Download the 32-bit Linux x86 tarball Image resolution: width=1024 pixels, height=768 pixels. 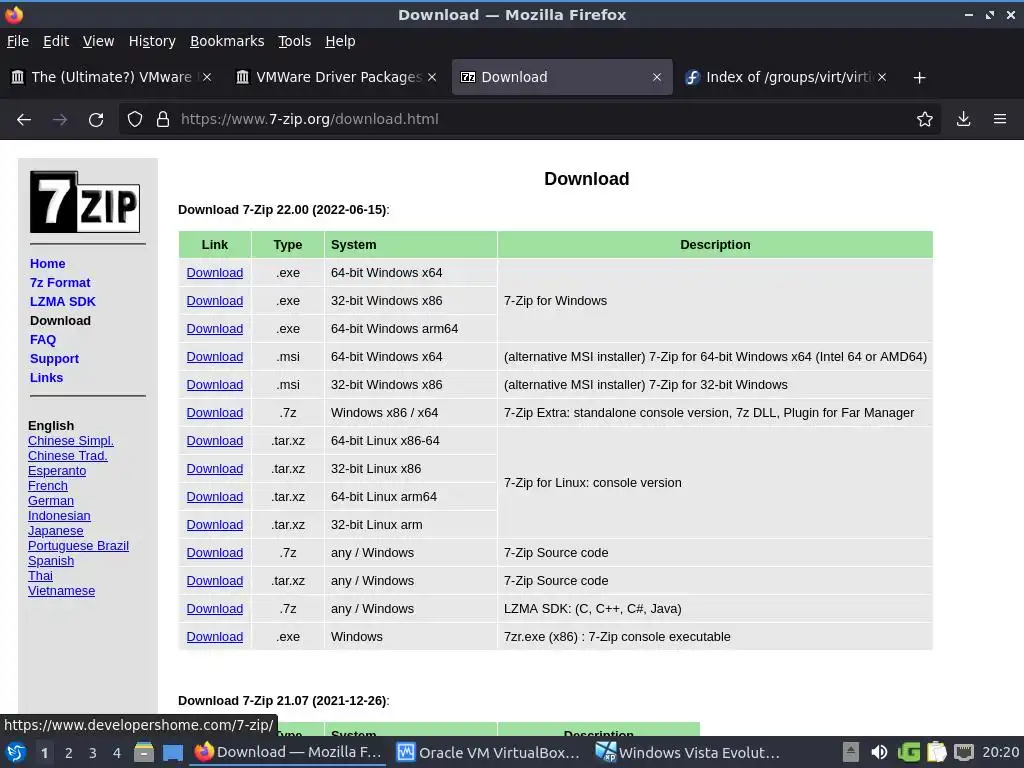(x=215, y=470)
